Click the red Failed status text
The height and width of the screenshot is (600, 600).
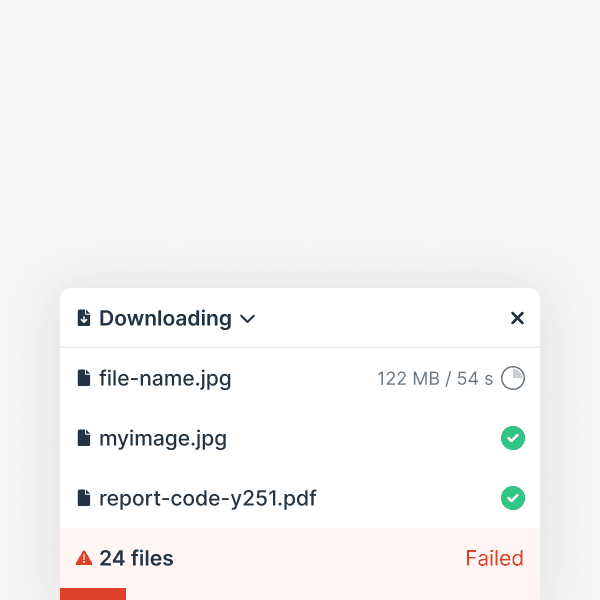tap(494, 558)
